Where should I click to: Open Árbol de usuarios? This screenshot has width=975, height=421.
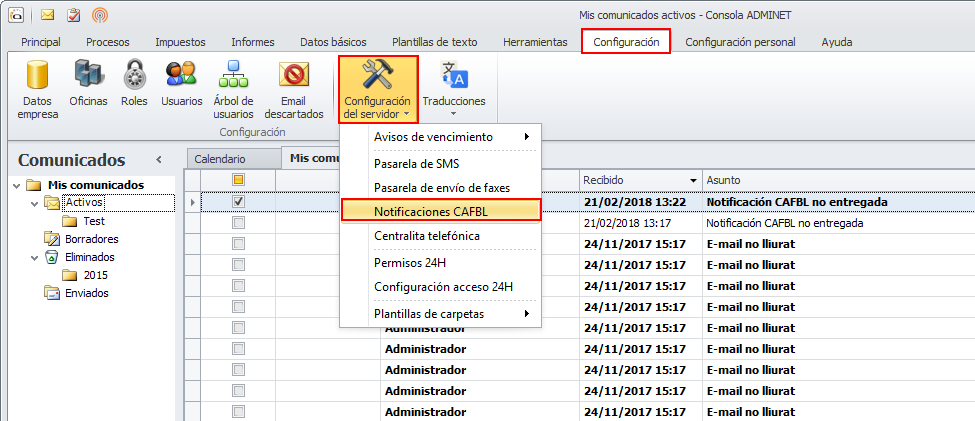(233, 90)
